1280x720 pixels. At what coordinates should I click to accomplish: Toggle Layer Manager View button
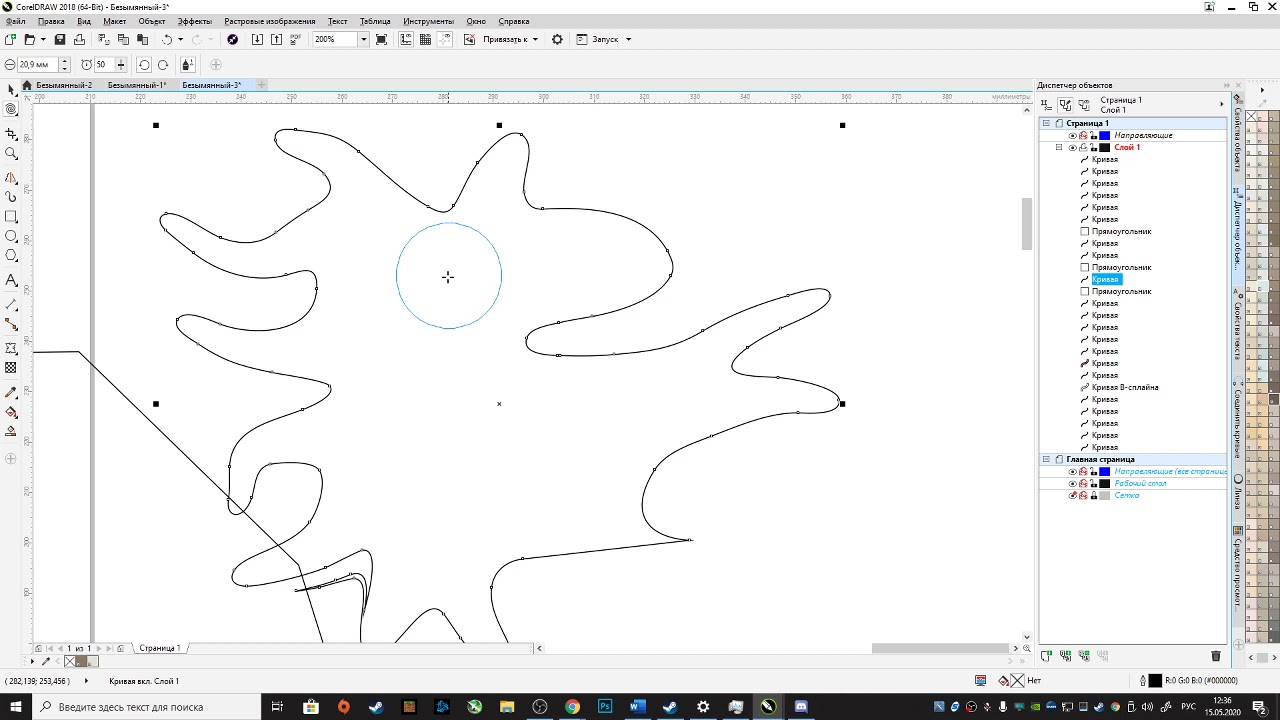click(x=1085, y=104)
